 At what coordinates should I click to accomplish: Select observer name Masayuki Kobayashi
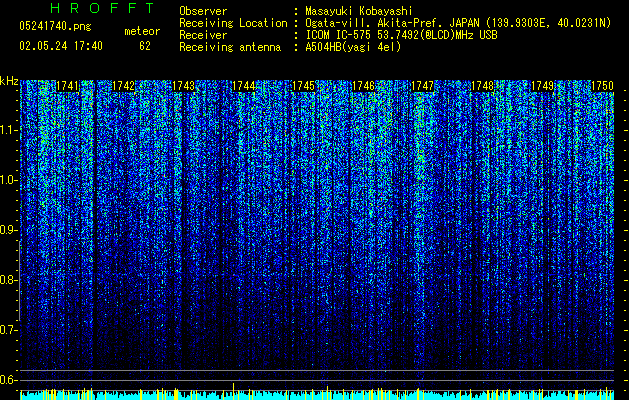tap(359, 11)
